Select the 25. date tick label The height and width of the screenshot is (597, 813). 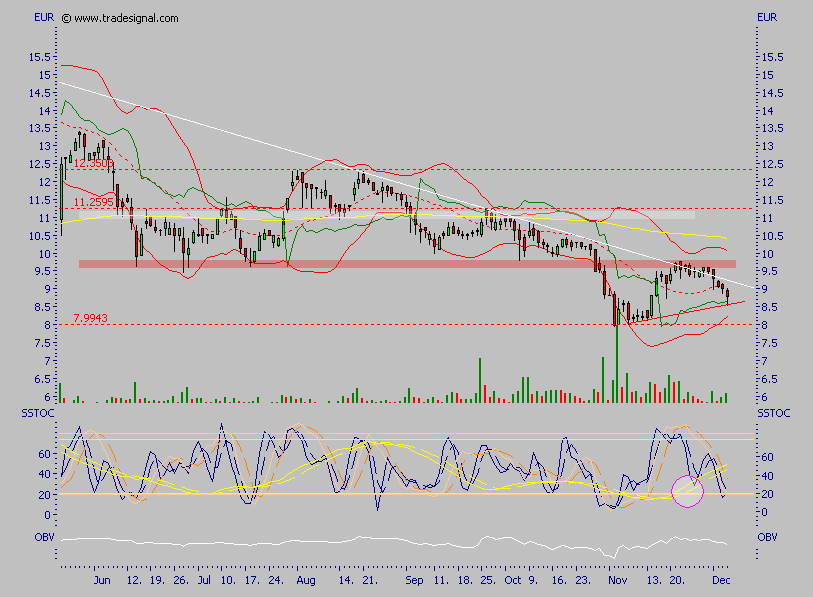(488, 580)
